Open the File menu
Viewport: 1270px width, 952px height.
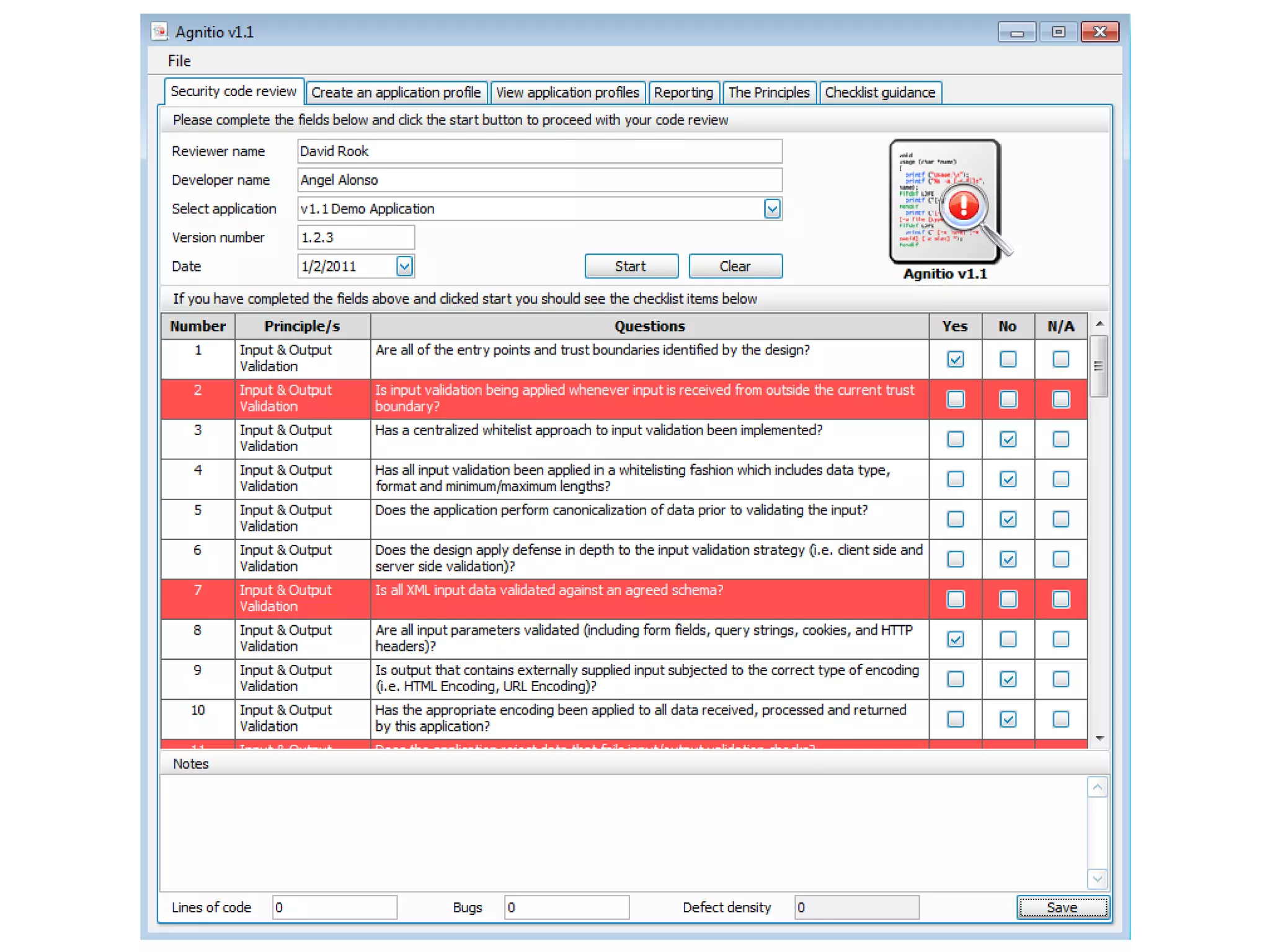click(179, 61)
